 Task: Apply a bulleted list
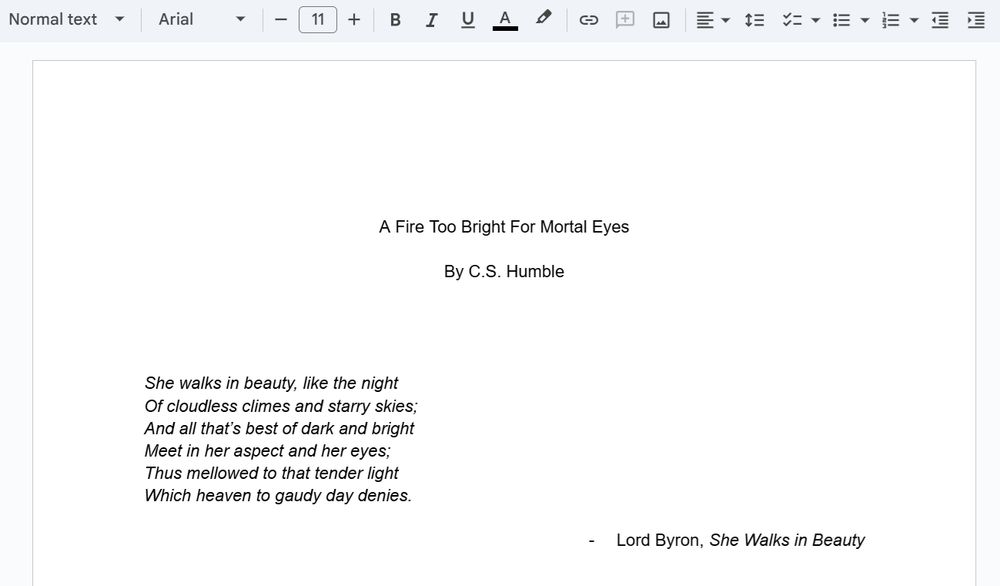841,20
